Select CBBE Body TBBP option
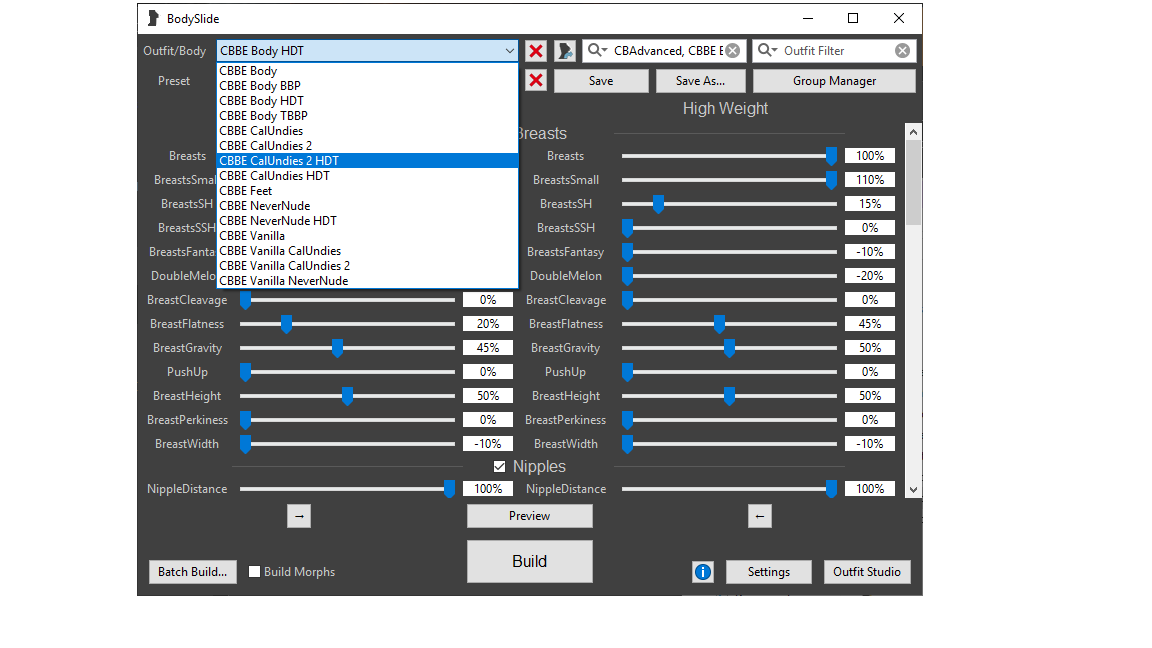Screen dimensions: 1152x648 (367, 116)
